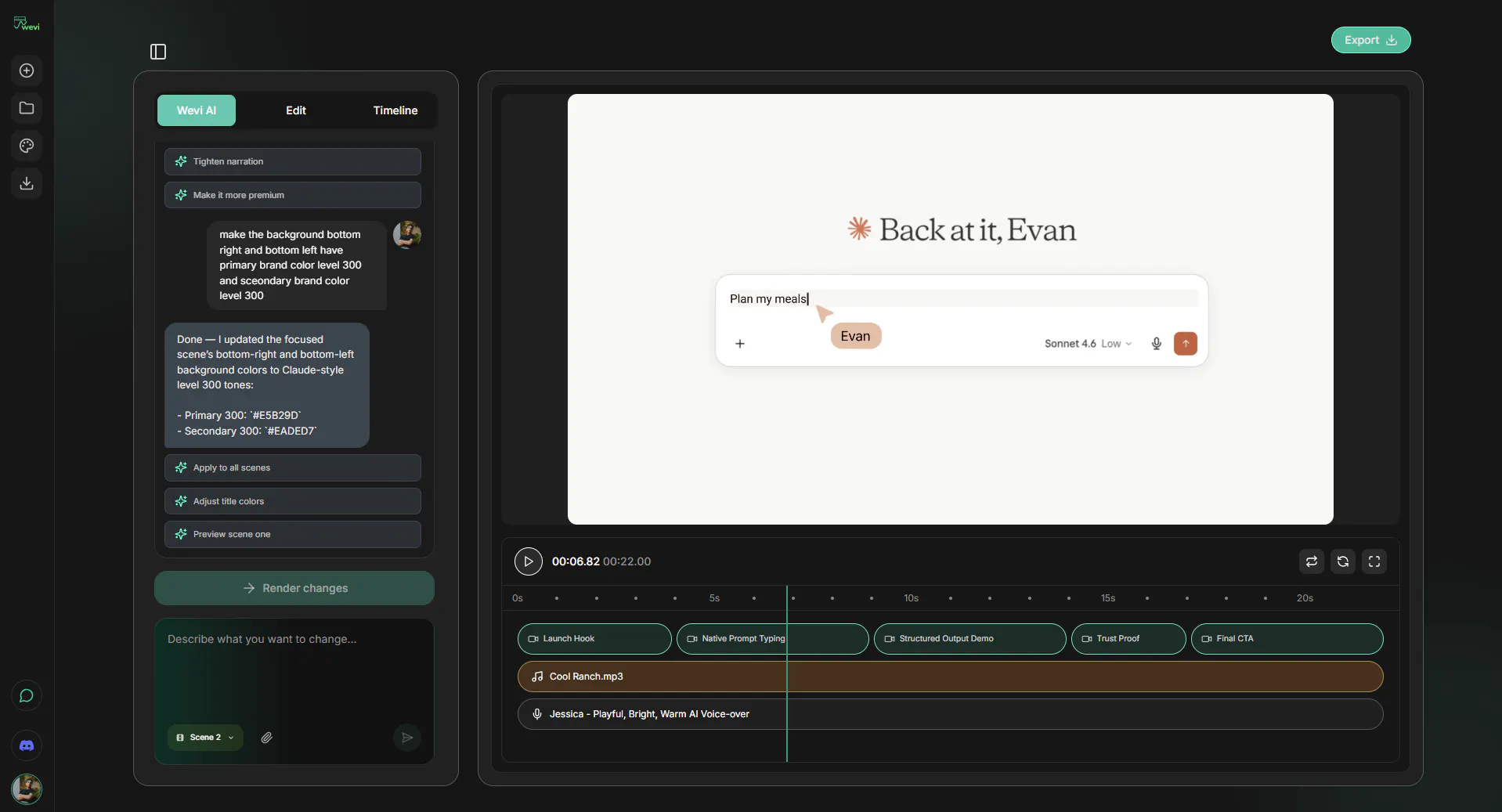1502x812 pixels.
Task: Click the sparkle icon on Apply to all scenes
Action: click(x=181, y=467)
